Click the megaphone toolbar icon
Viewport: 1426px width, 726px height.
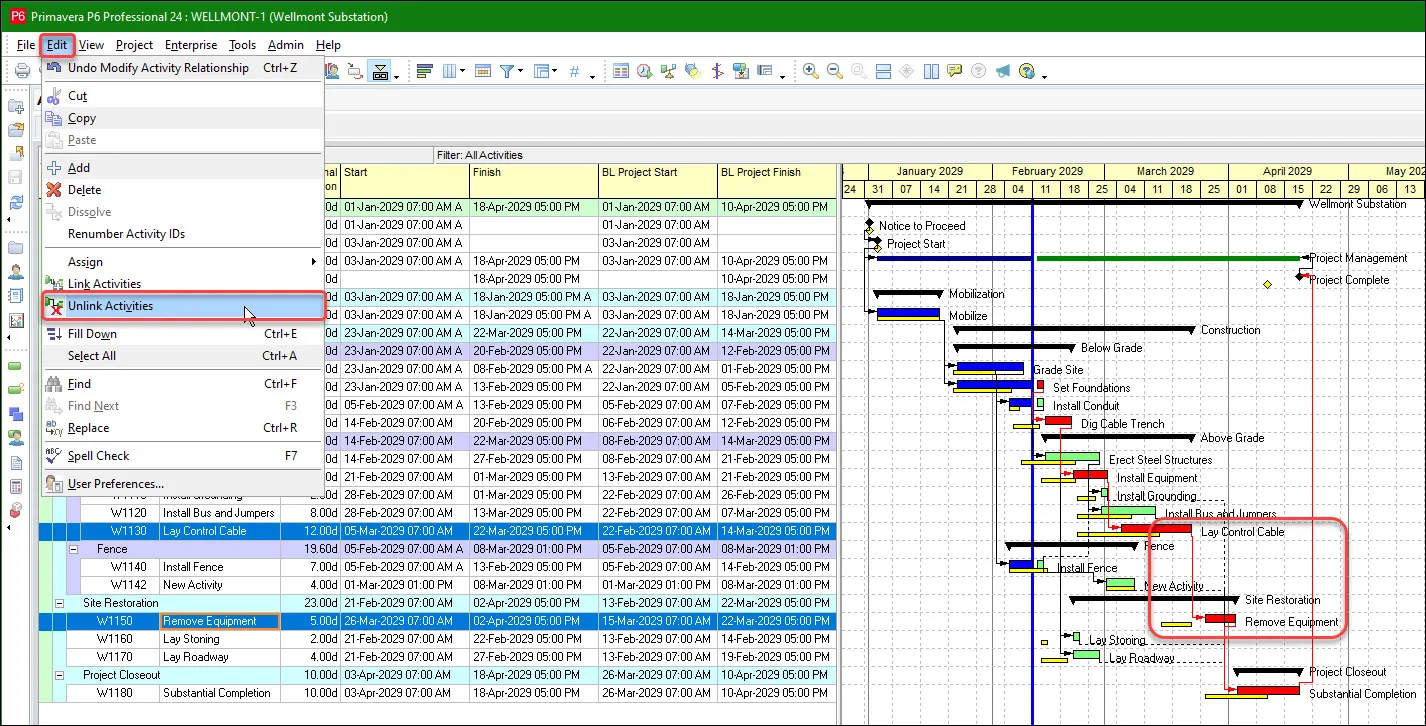1002,71
